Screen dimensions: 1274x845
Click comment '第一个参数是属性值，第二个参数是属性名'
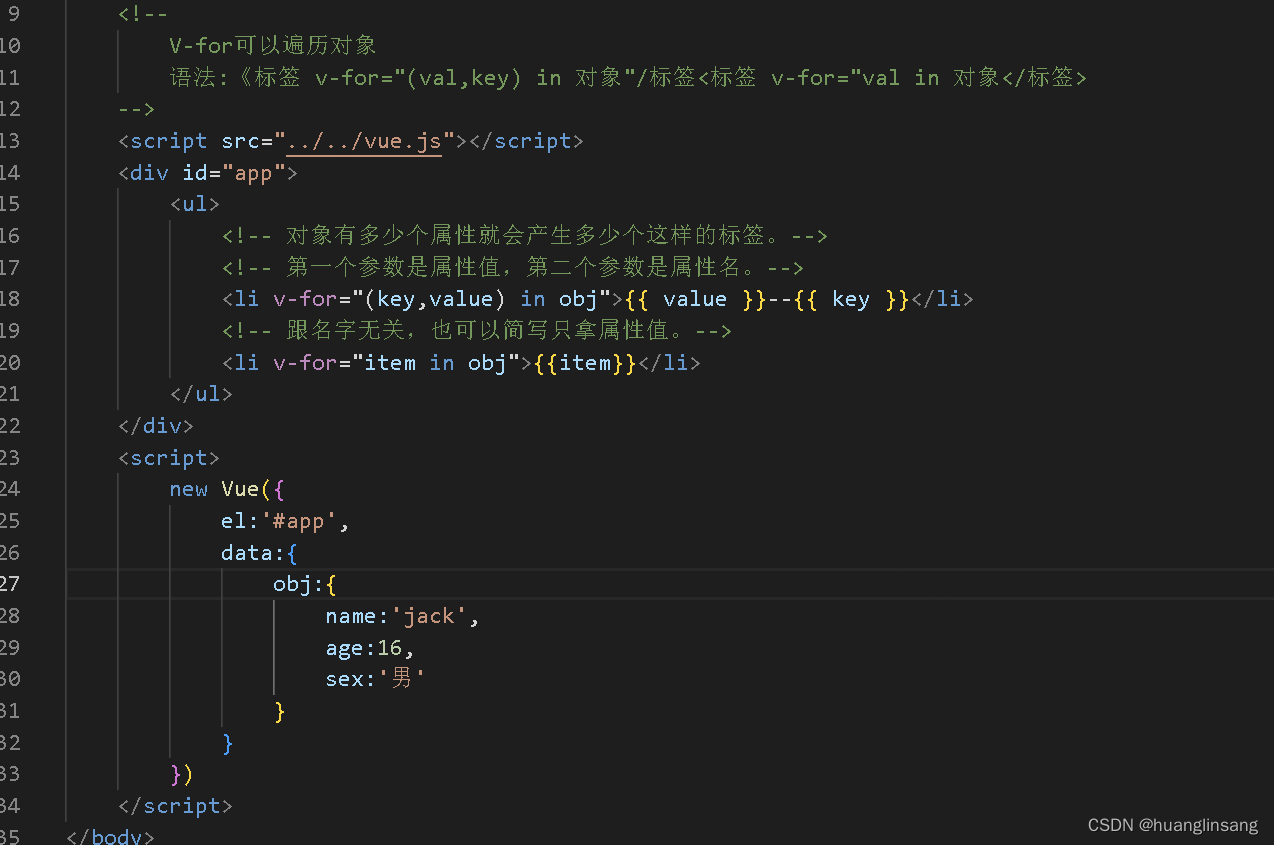point(520,268)
